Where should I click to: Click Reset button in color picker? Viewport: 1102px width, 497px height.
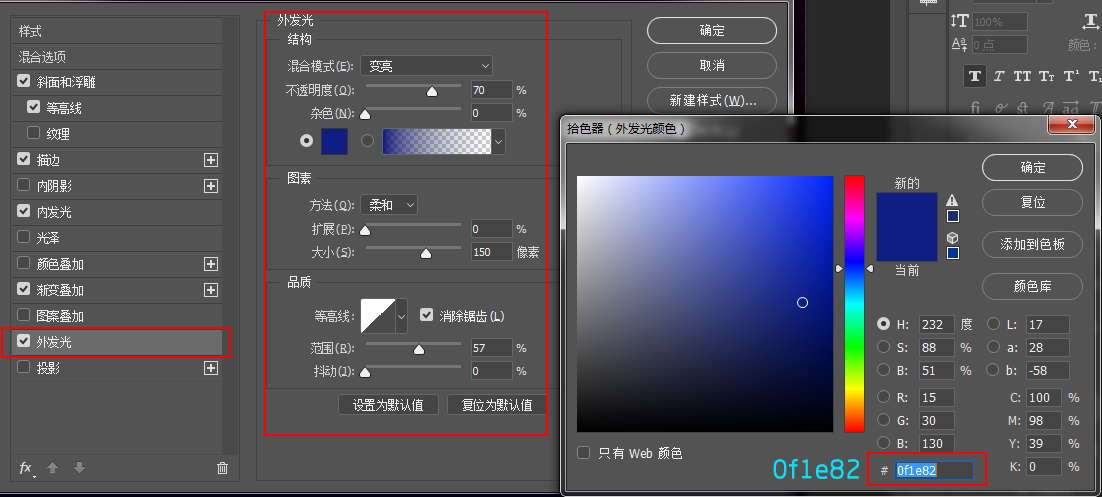[x=1032, y=202]
